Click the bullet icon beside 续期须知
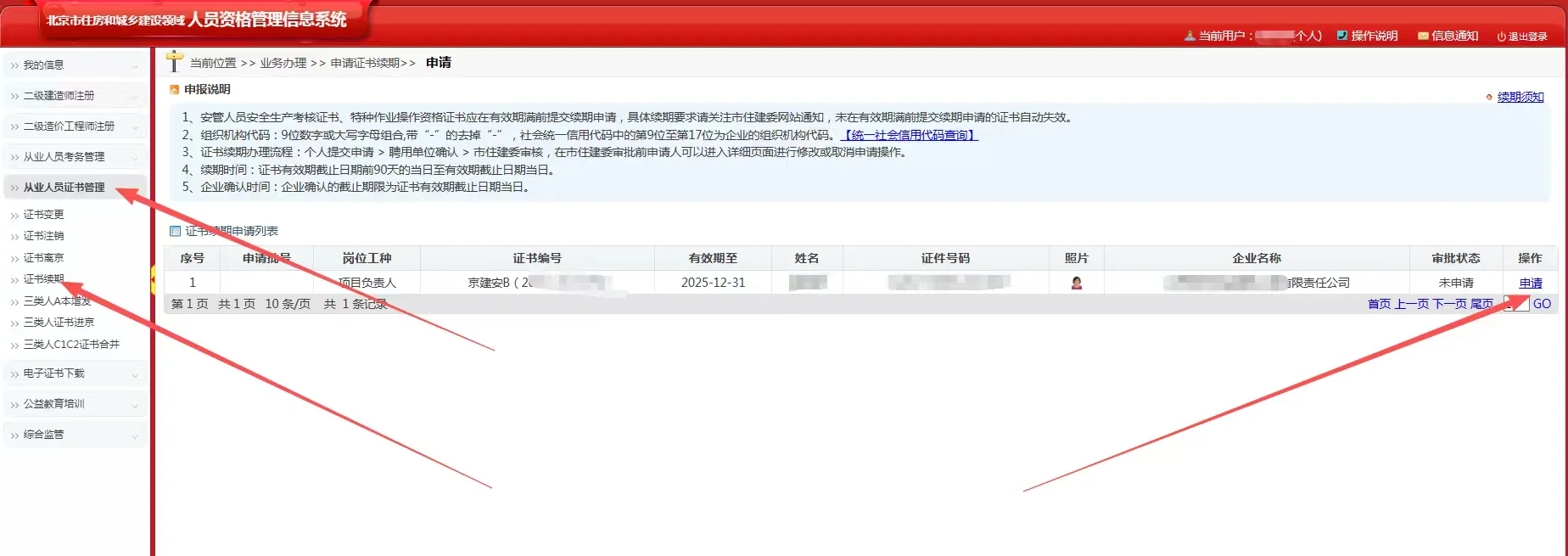Viewport: 1568px width, 556px height. pos(1489,97)
